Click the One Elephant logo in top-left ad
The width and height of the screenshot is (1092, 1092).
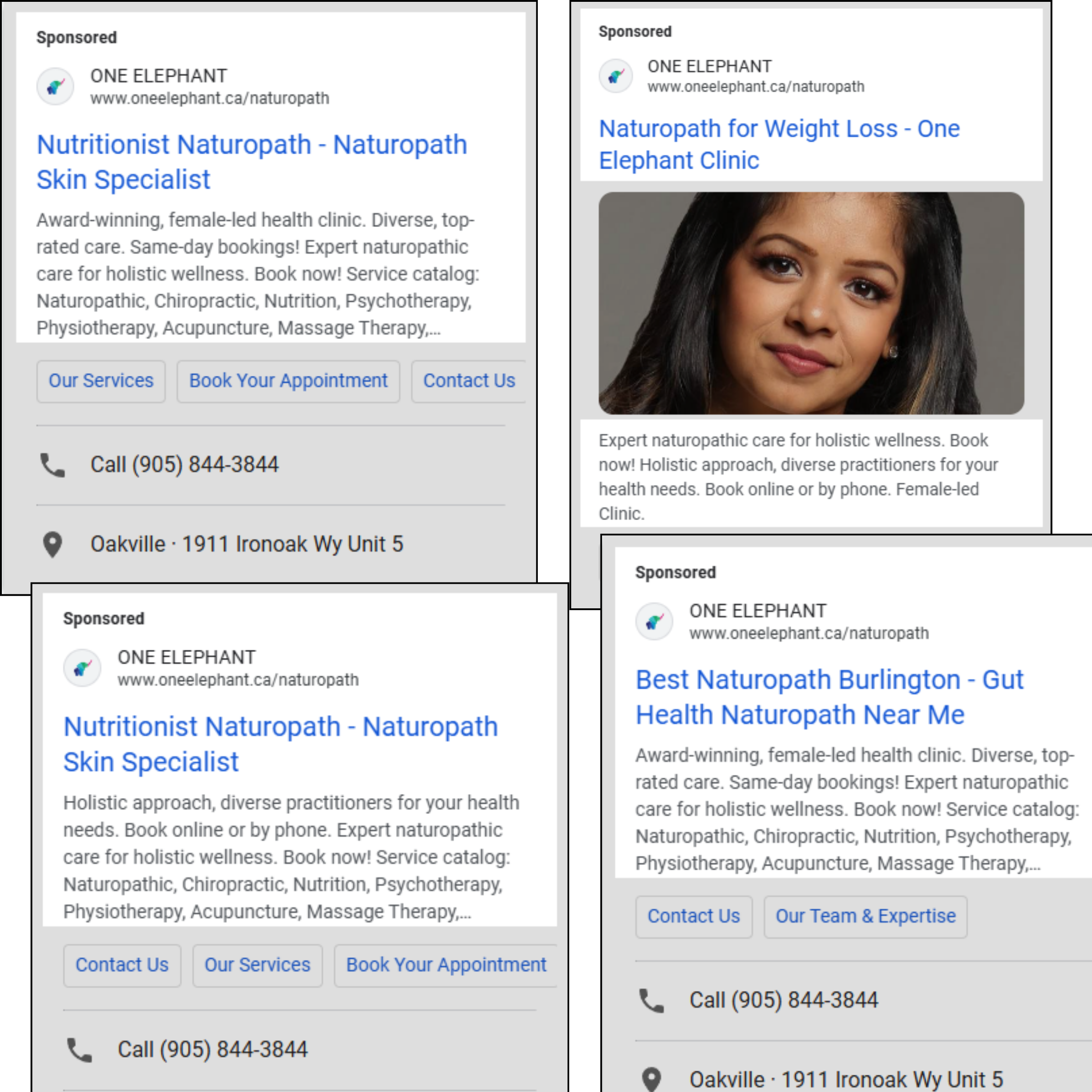pos(56,86)
